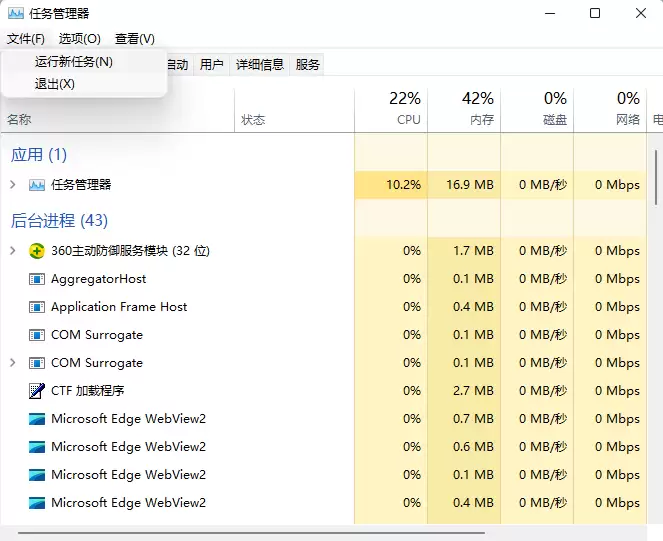Select the last Microsoft Edge WebView2 icon
The image size is (663, 541).
coord(37,503)
